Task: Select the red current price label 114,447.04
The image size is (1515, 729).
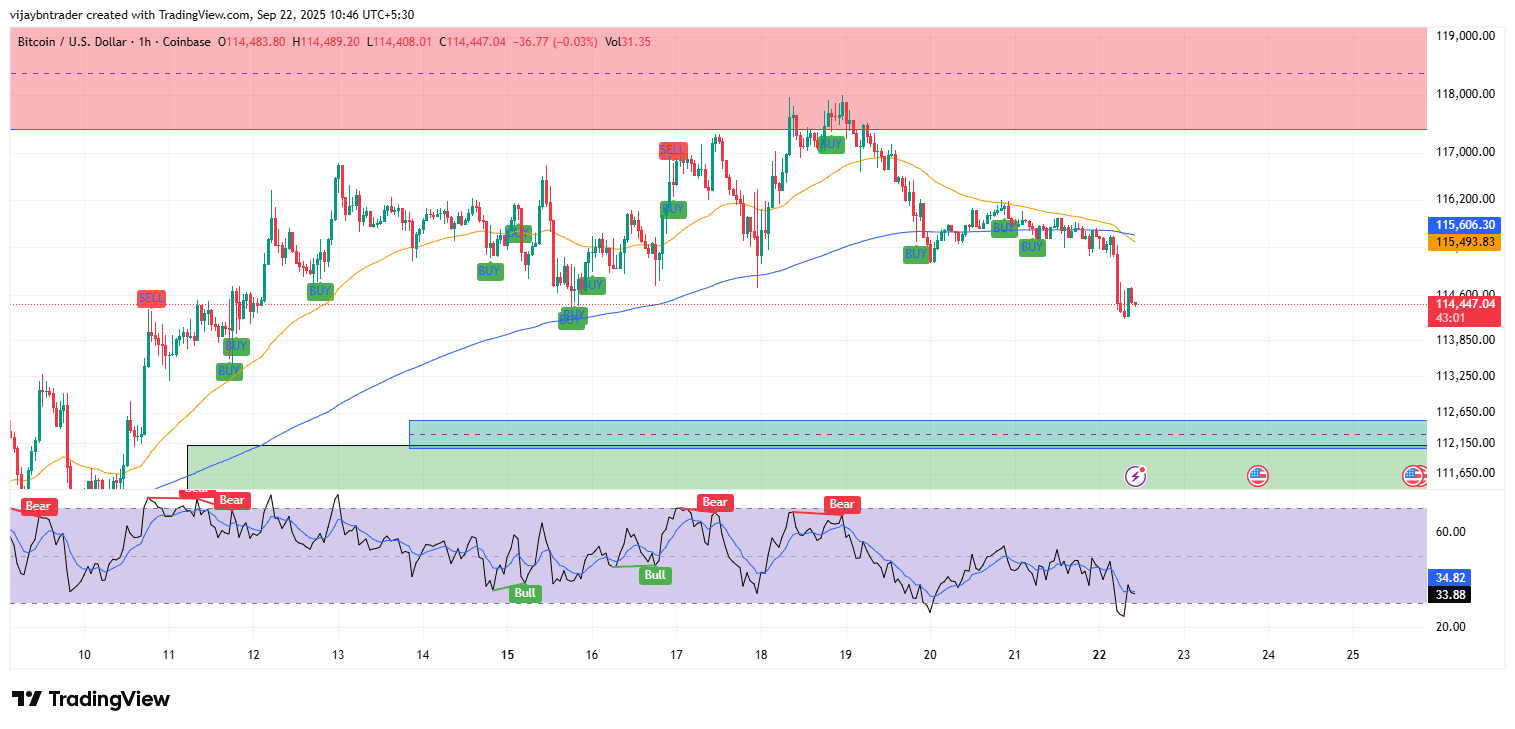Action: pos(1465,304)
